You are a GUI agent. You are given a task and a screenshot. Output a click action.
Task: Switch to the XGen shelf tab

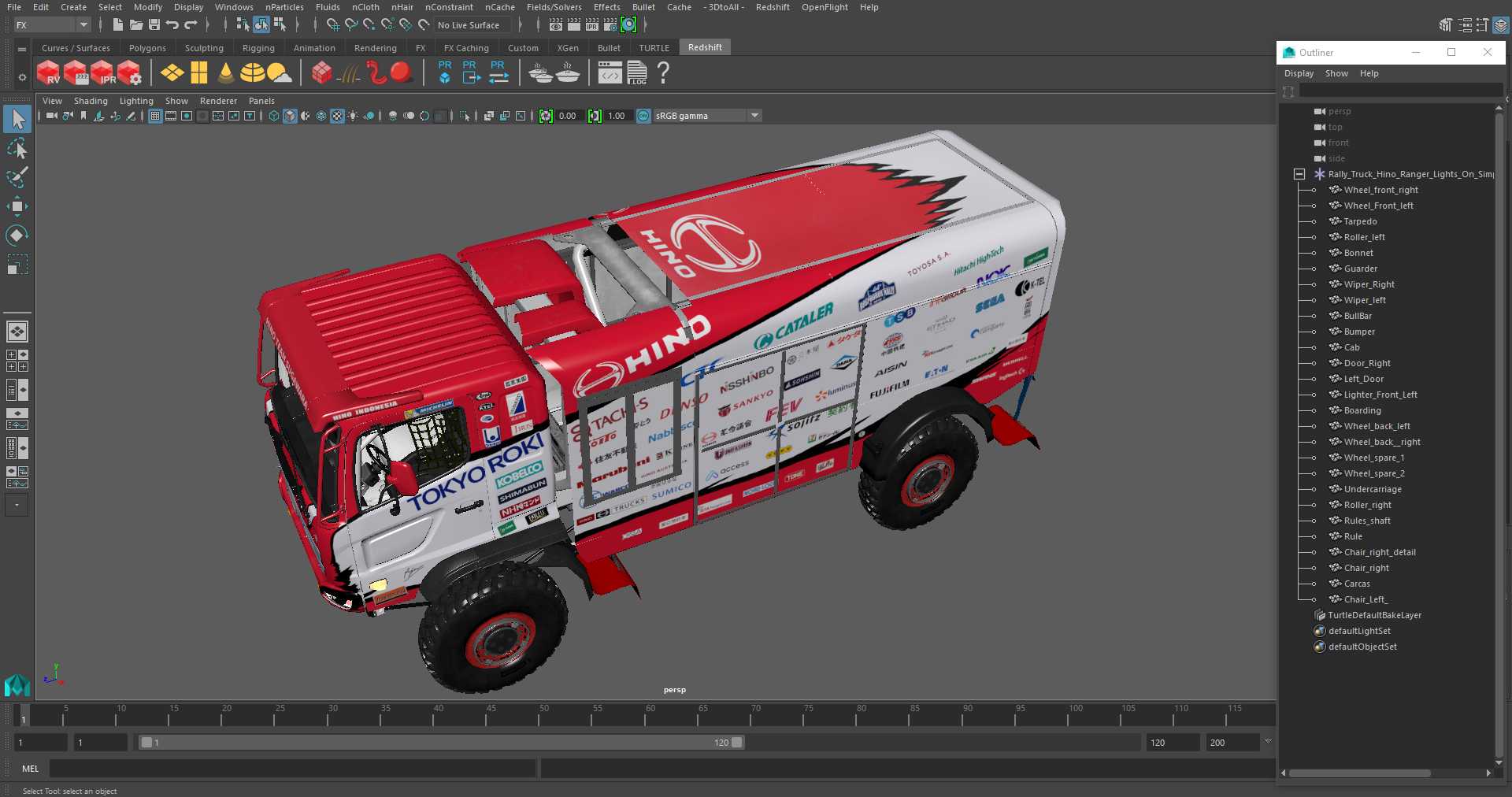(x=568, y=48)
